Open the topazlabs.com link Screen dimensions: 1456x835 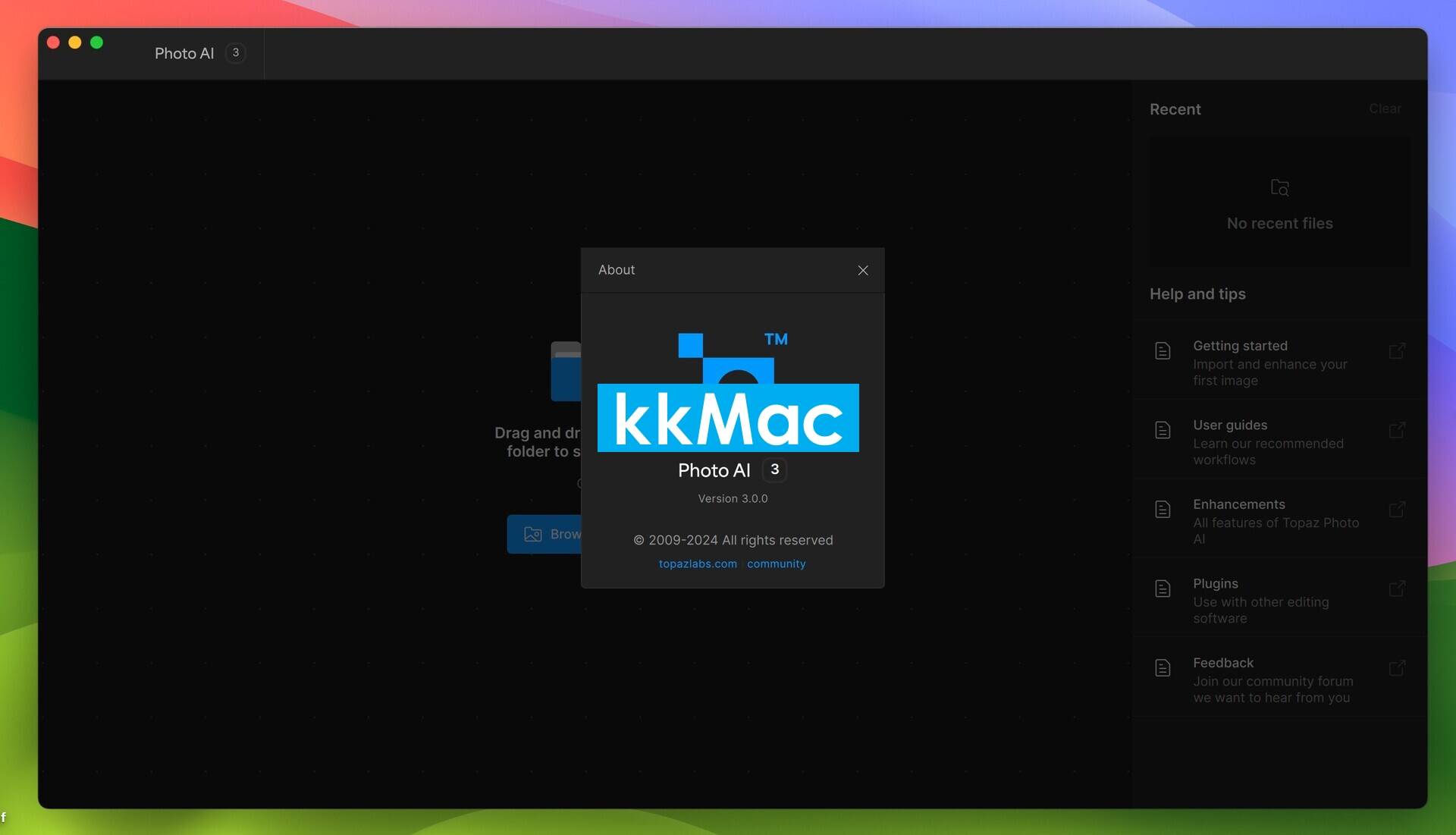[698, 564]
